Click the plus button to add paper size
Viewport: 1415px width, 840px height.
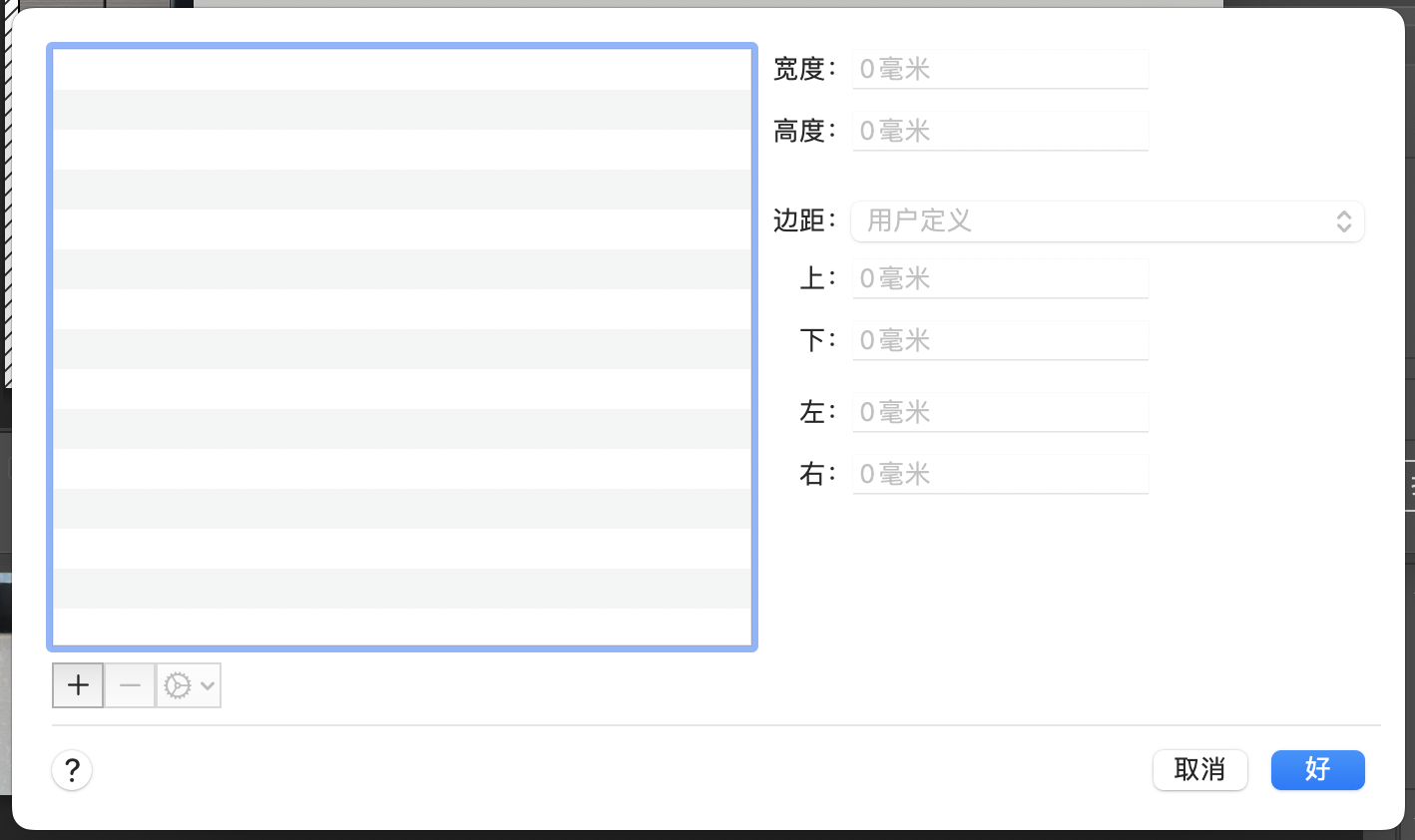78,685
